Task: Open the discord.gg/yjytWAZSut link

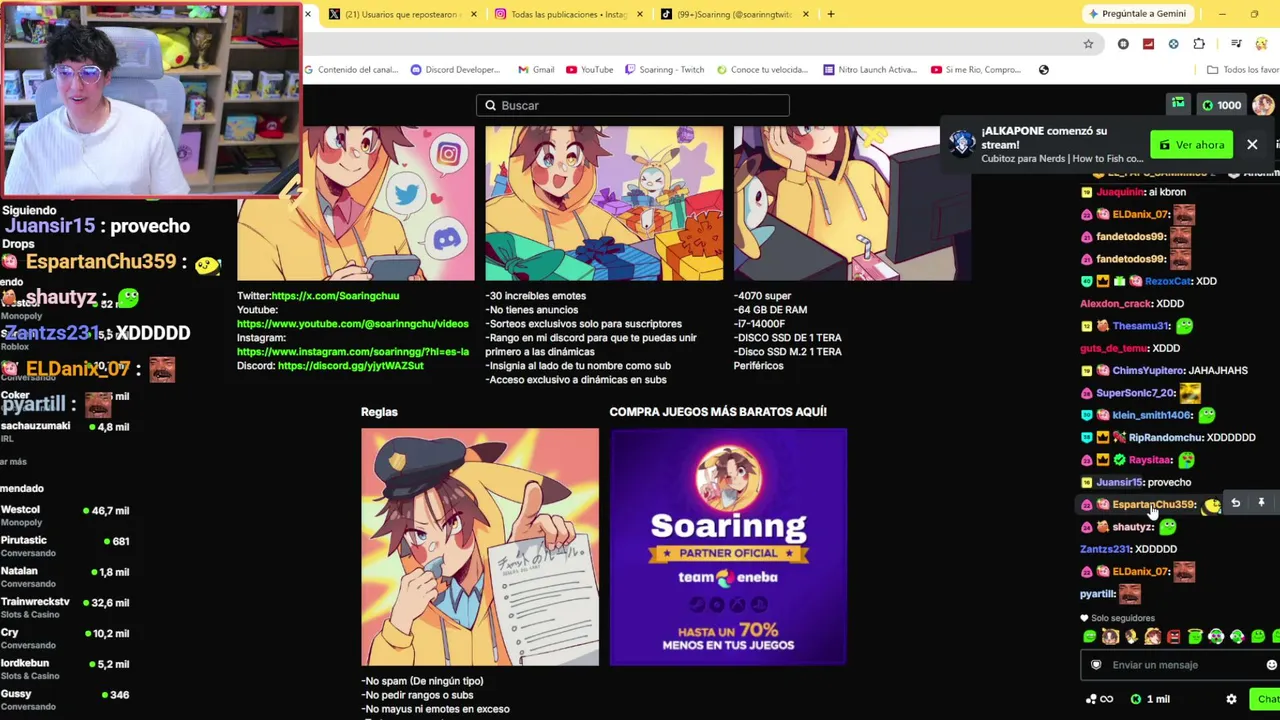Action: pos(351,366)
